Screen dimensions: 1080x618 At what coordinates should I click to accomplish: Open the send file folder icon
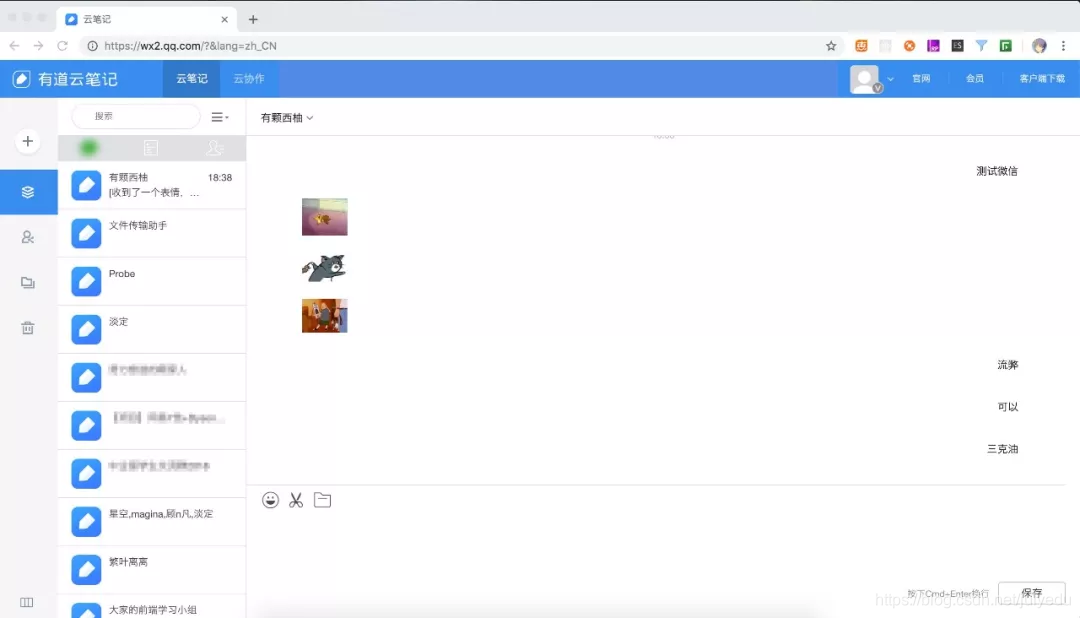[322, 500]
